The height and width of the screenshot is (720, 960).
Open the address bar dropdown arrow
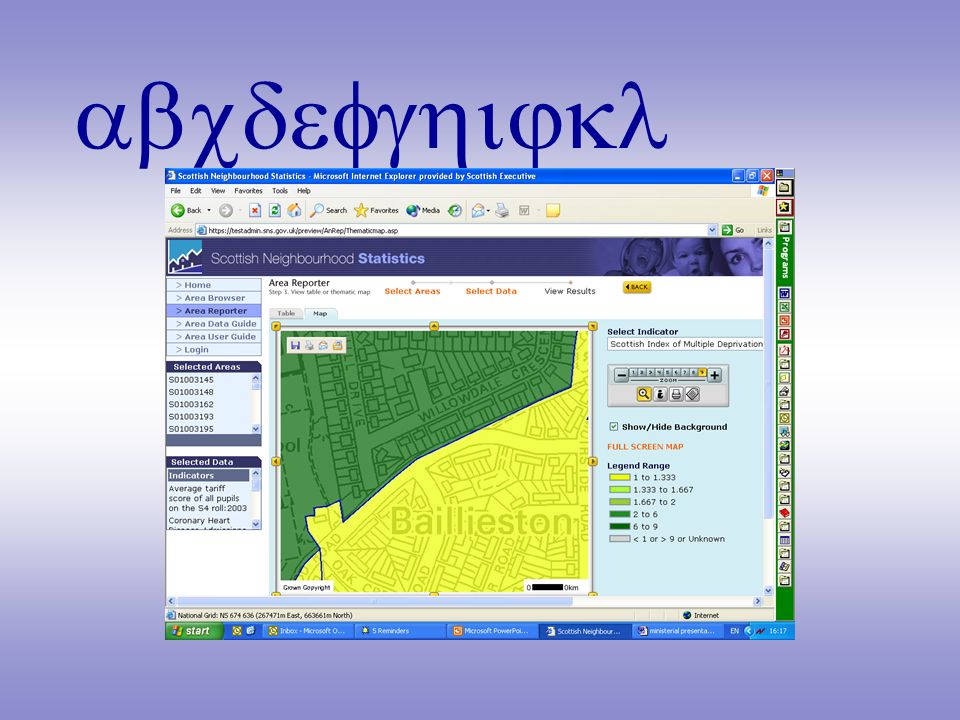(x=712, y=230)
